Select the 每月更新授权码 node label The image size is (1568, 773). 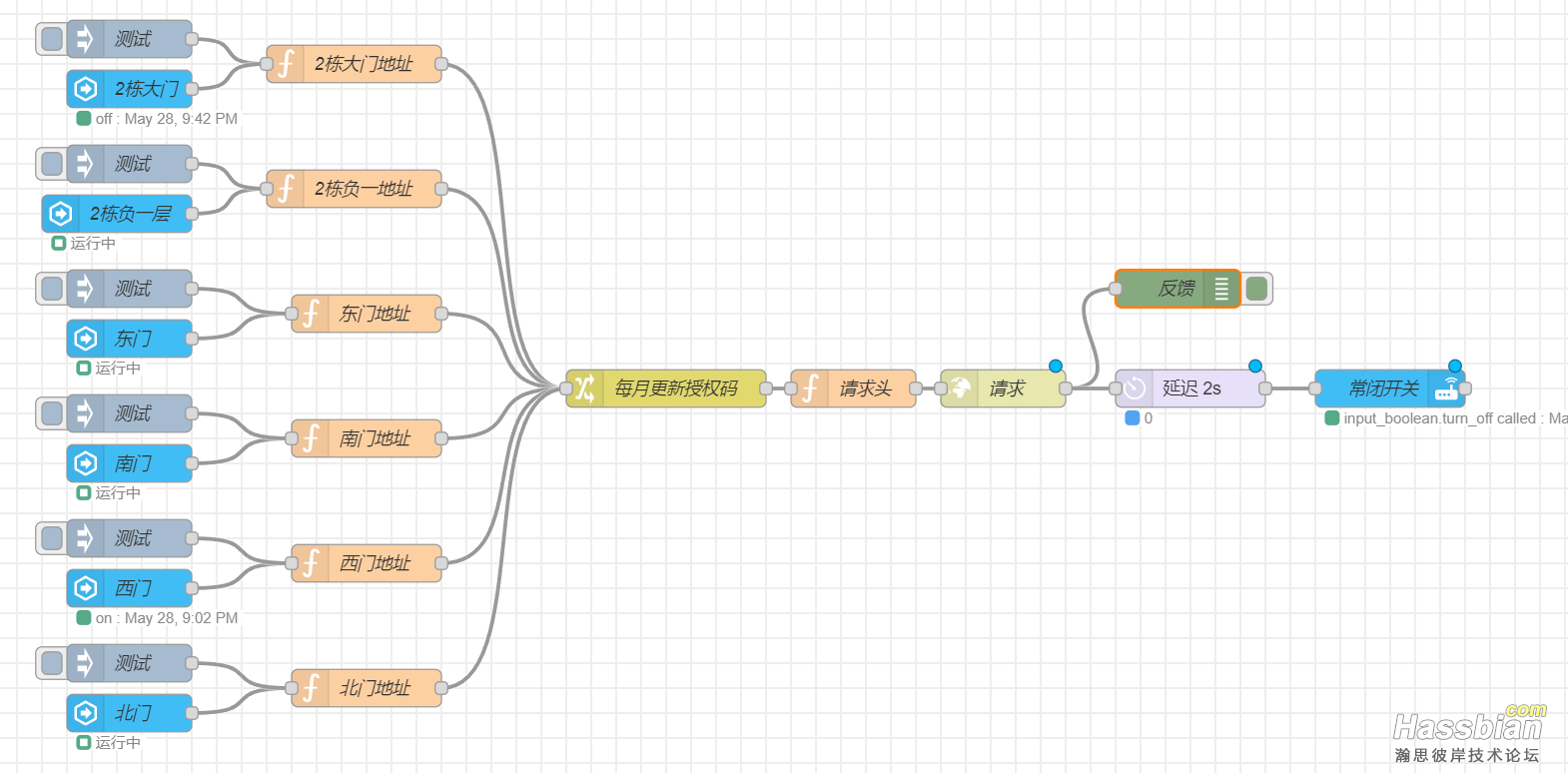[x=676, y=388]
